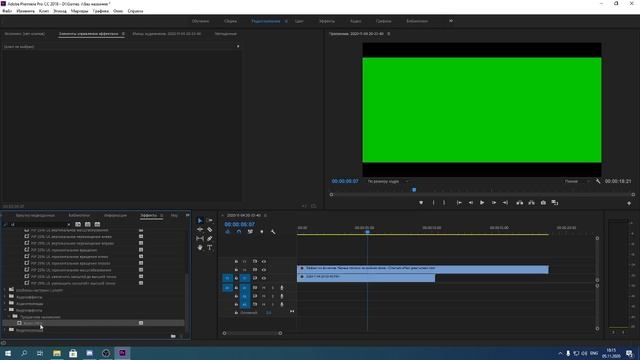Filter accelerated effects in Effects panel
Viewport: 640px width, 360px height.
(78, 224)
